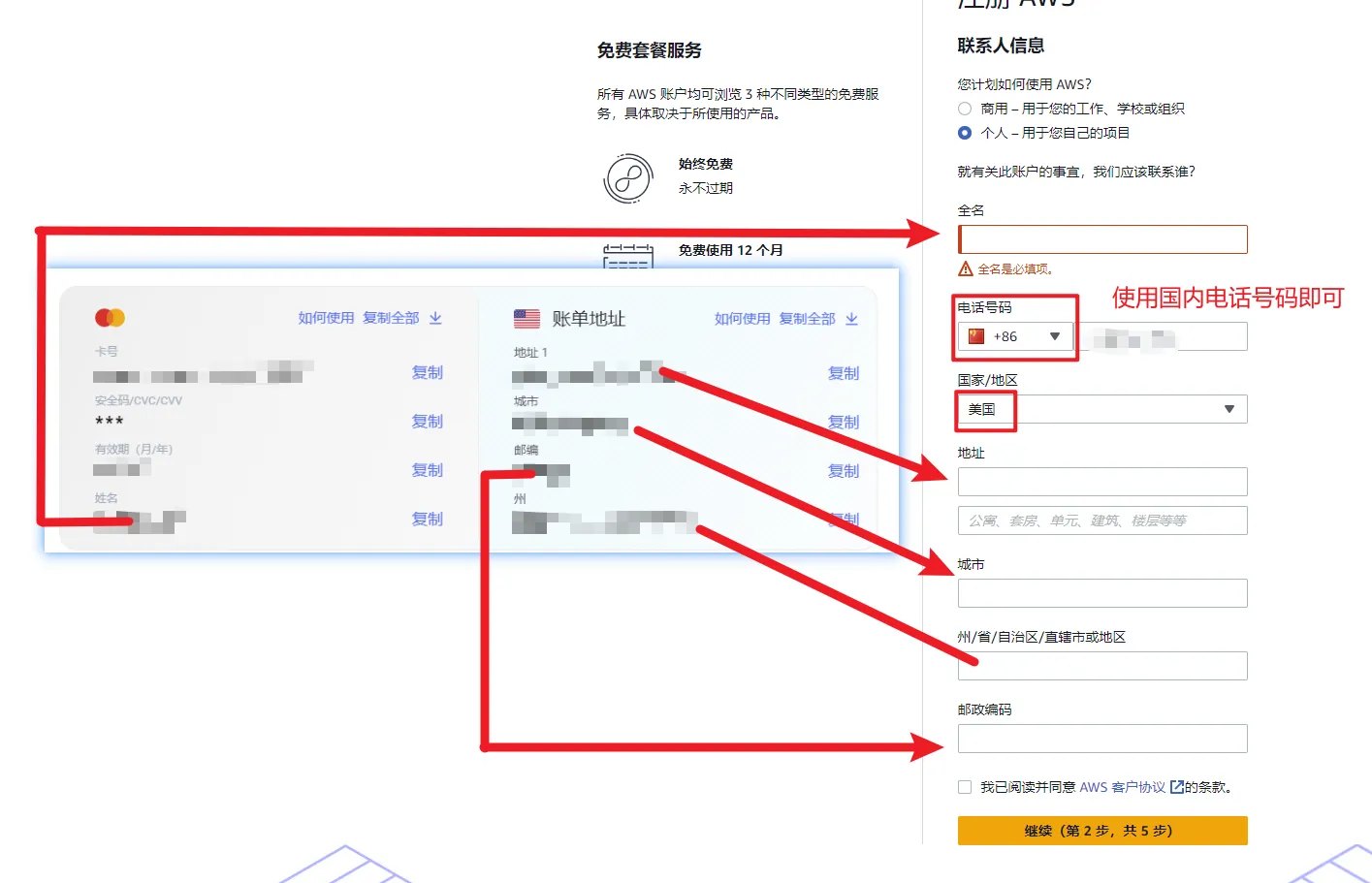Screen dimensions: 1372x883
Task: Open the AWS 客户协议 link
Action: point(1122,787)
